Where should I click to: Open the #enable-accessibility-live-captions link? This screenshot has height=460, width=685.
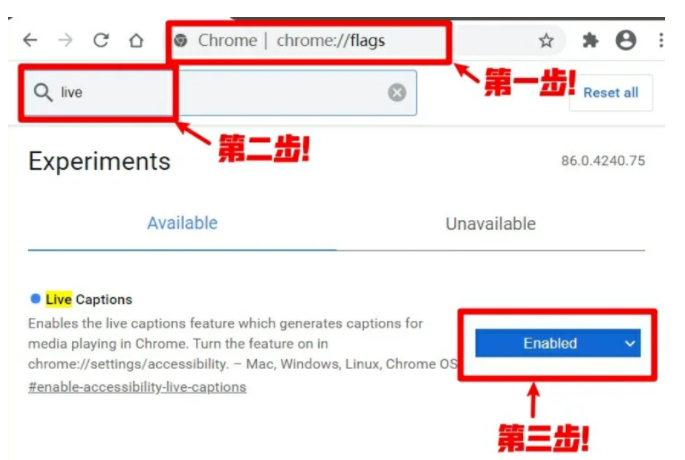[137, 387]
